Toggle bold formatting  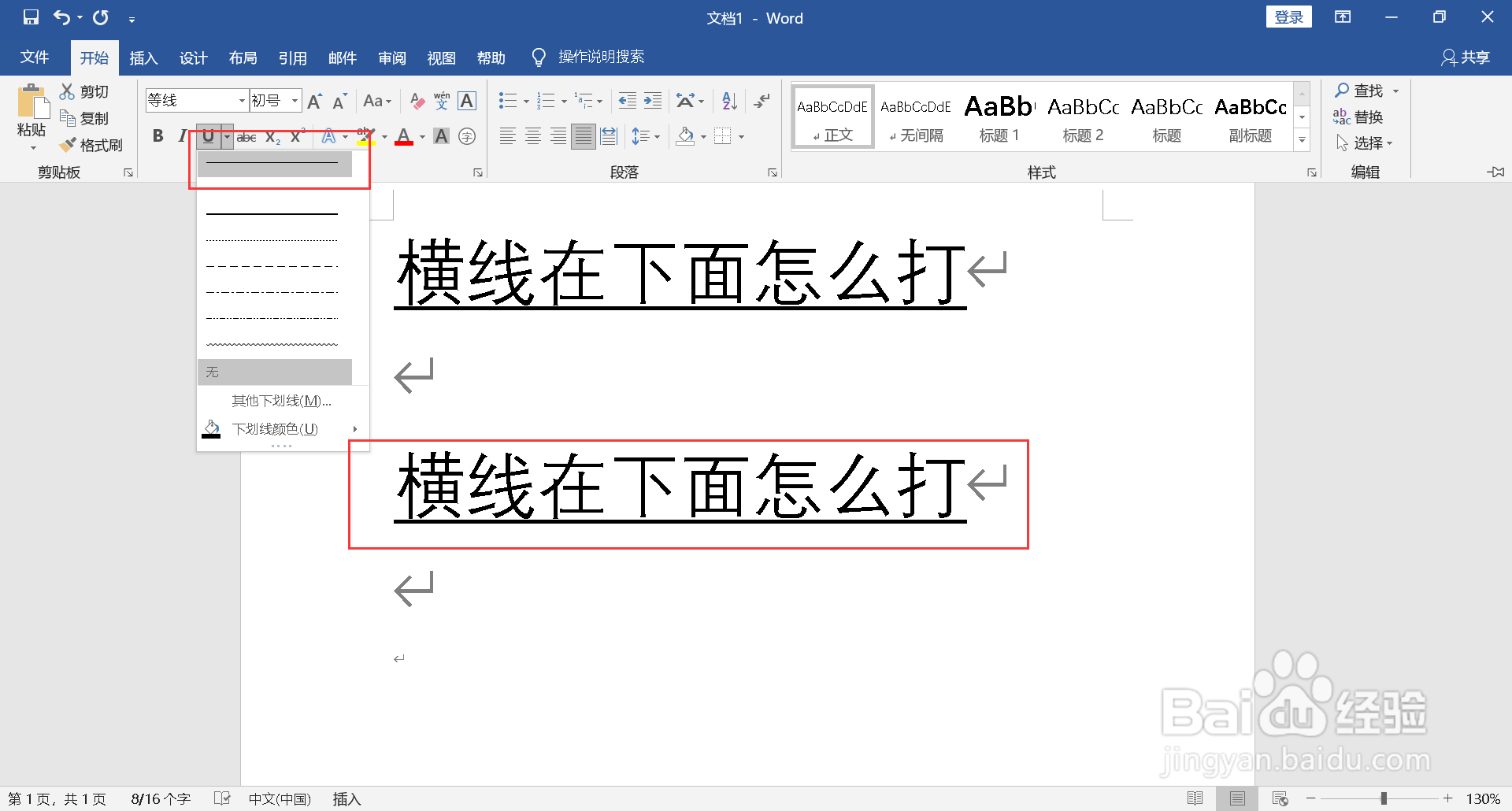[157, 135]
